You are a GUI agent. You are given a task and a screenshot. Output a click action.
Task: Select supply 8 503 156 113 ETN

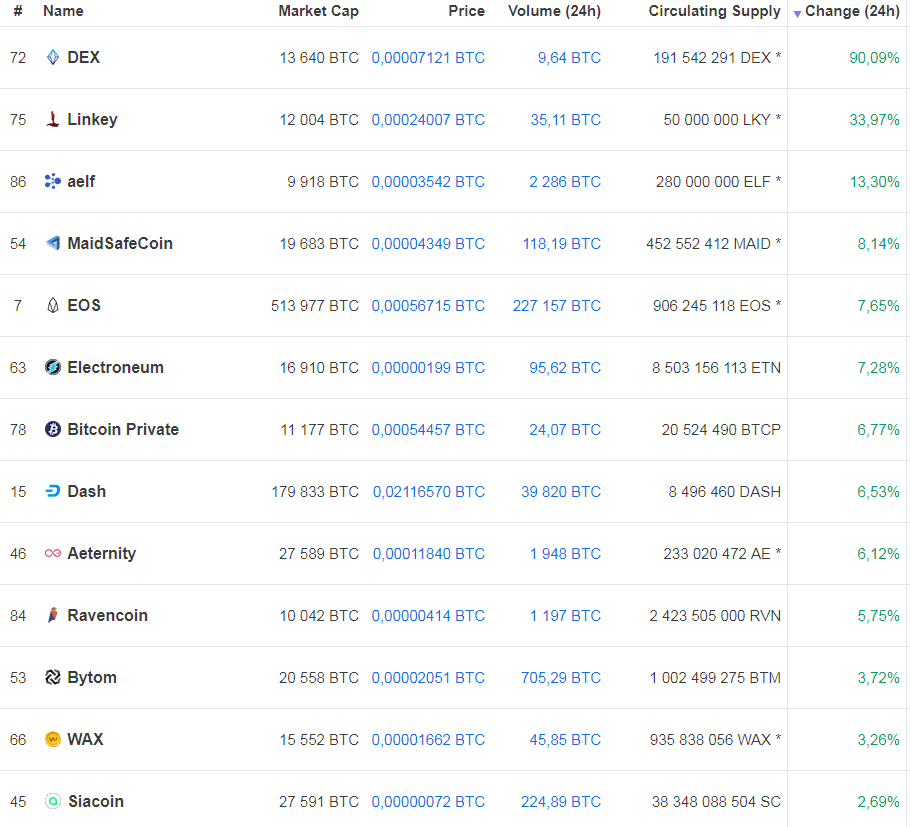click(x=717, y=368)
